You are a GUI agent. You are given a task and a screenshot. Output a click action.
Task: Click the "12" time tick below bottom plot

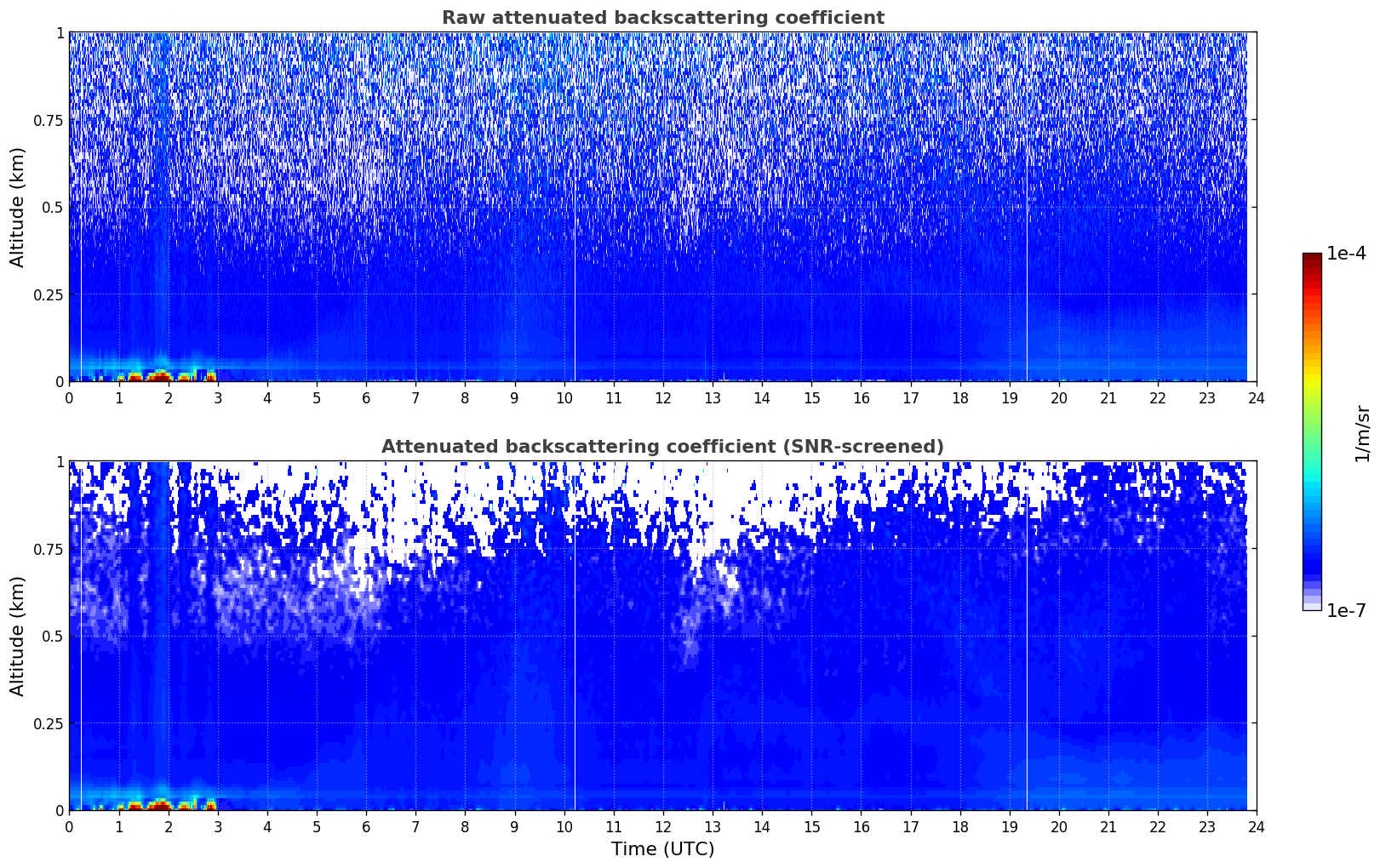[662, 826]
